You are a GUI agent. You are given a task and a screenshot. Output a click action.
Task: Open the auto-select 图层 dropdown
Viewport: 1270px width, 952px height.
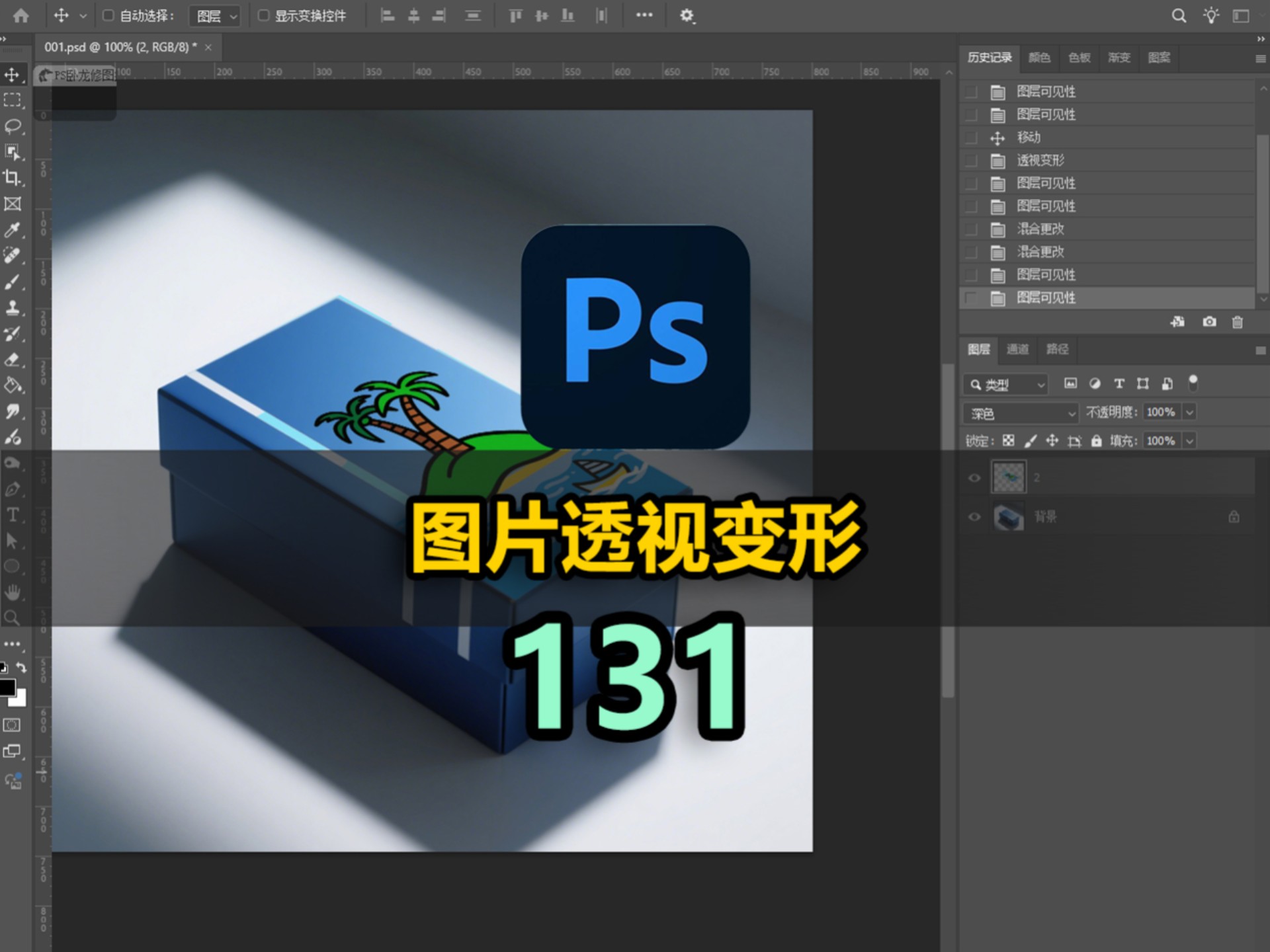coord(214,16)
